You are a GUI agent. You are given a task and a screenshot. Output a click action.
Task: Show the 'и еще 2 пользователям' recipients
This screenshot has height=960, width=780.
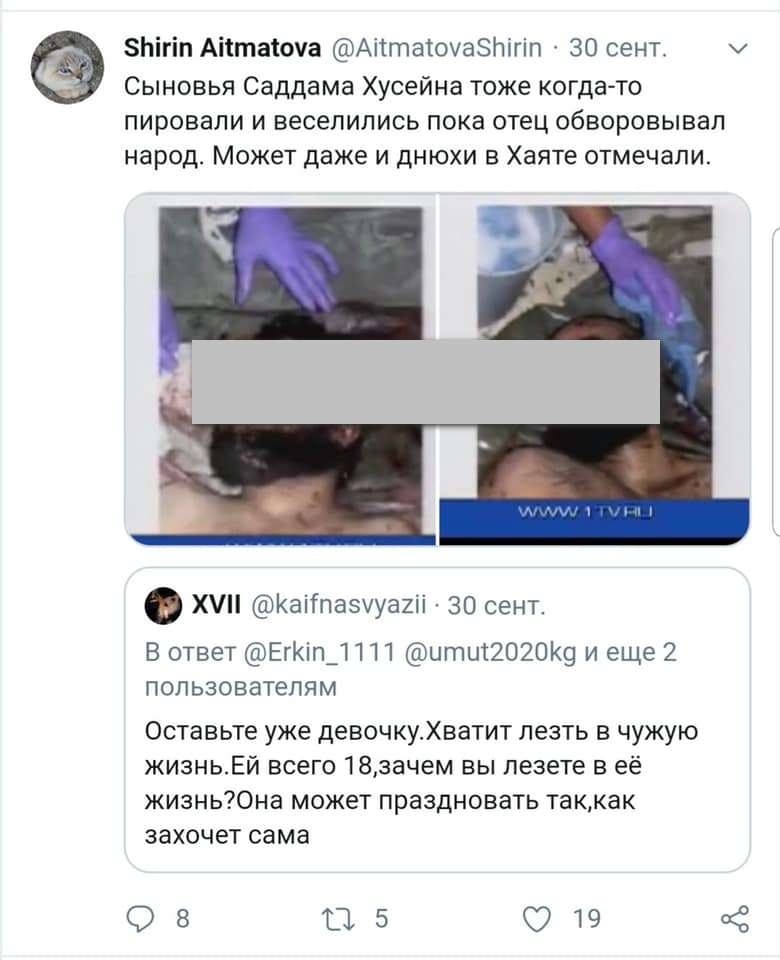[x=411, y=670]
